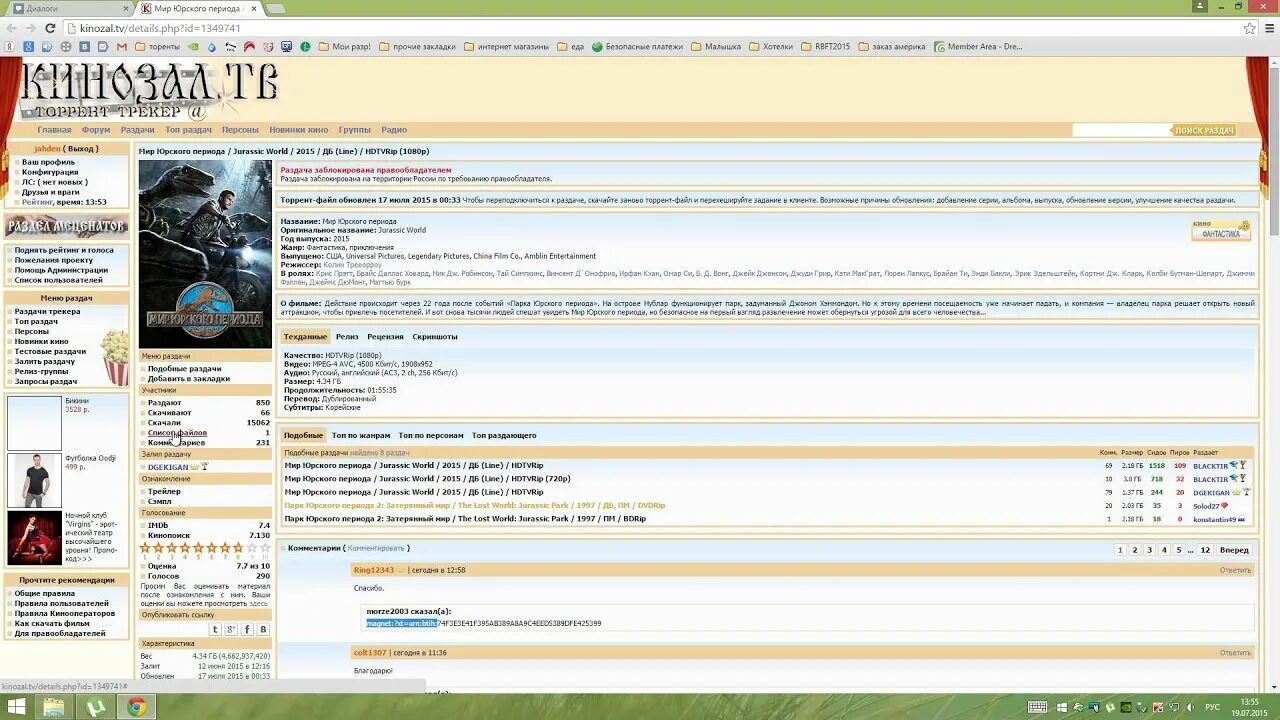
Task: Reload the page with Chrome refresh button
Action: coord(50,28)
